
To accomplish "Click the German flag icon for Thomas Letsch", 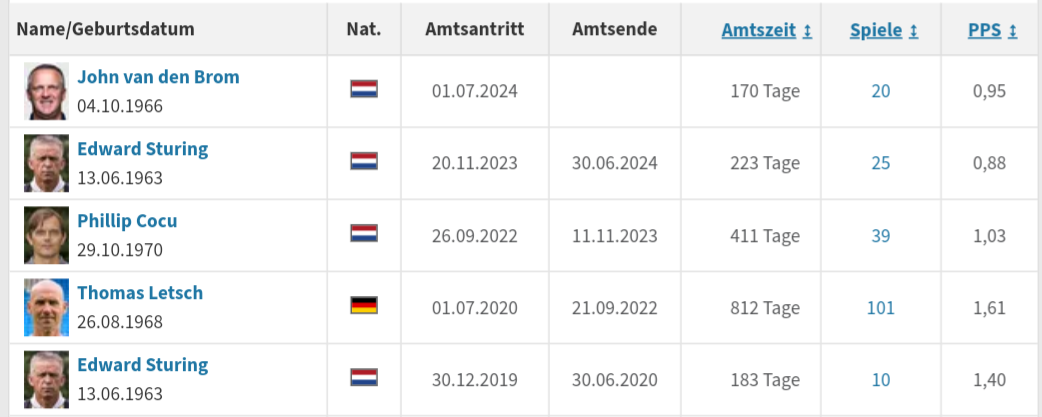I will 364,305.
